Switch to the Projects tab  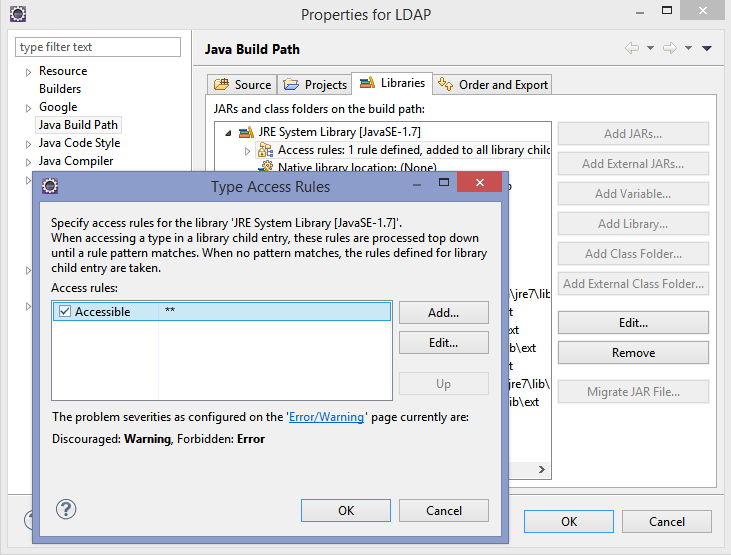[315, 84]
